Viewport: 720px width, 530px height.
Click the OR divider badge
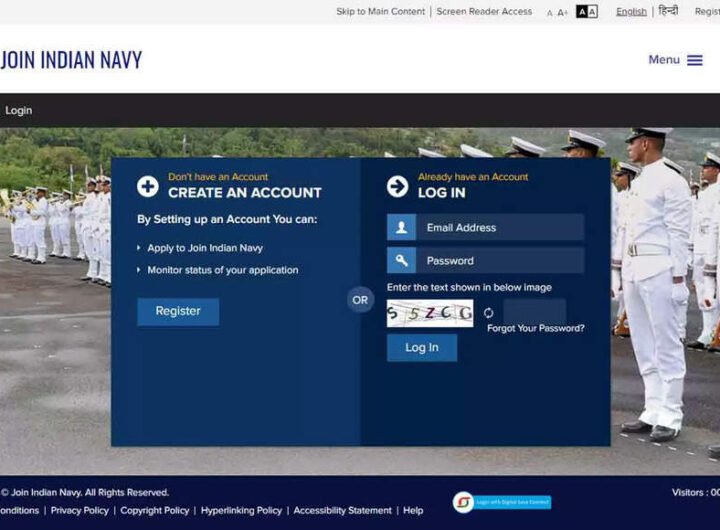tap(360, 300)
